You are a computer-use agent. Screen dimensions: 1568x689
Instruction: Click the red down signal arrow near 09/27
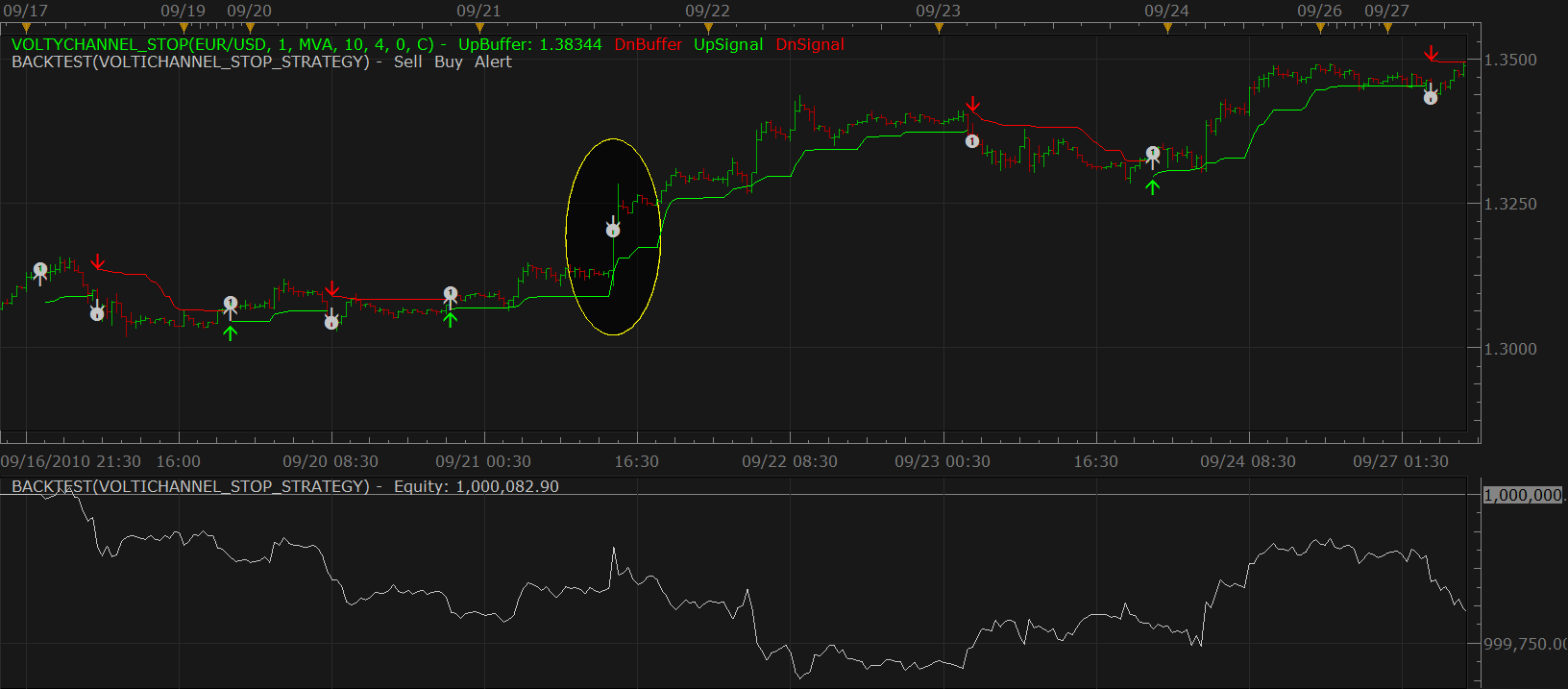pos(1432,53)
